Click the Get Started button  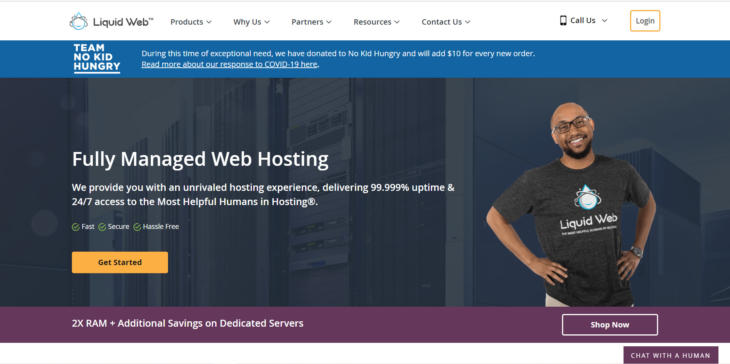click(120, 263)
